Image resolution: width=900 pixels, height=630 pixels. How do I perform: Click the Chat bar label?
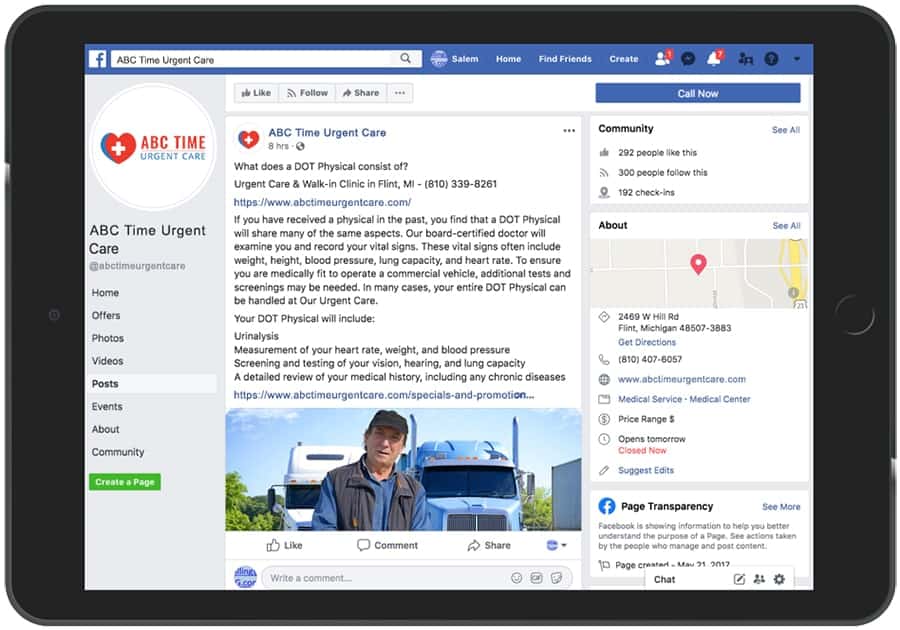click(x=664, y=580)
